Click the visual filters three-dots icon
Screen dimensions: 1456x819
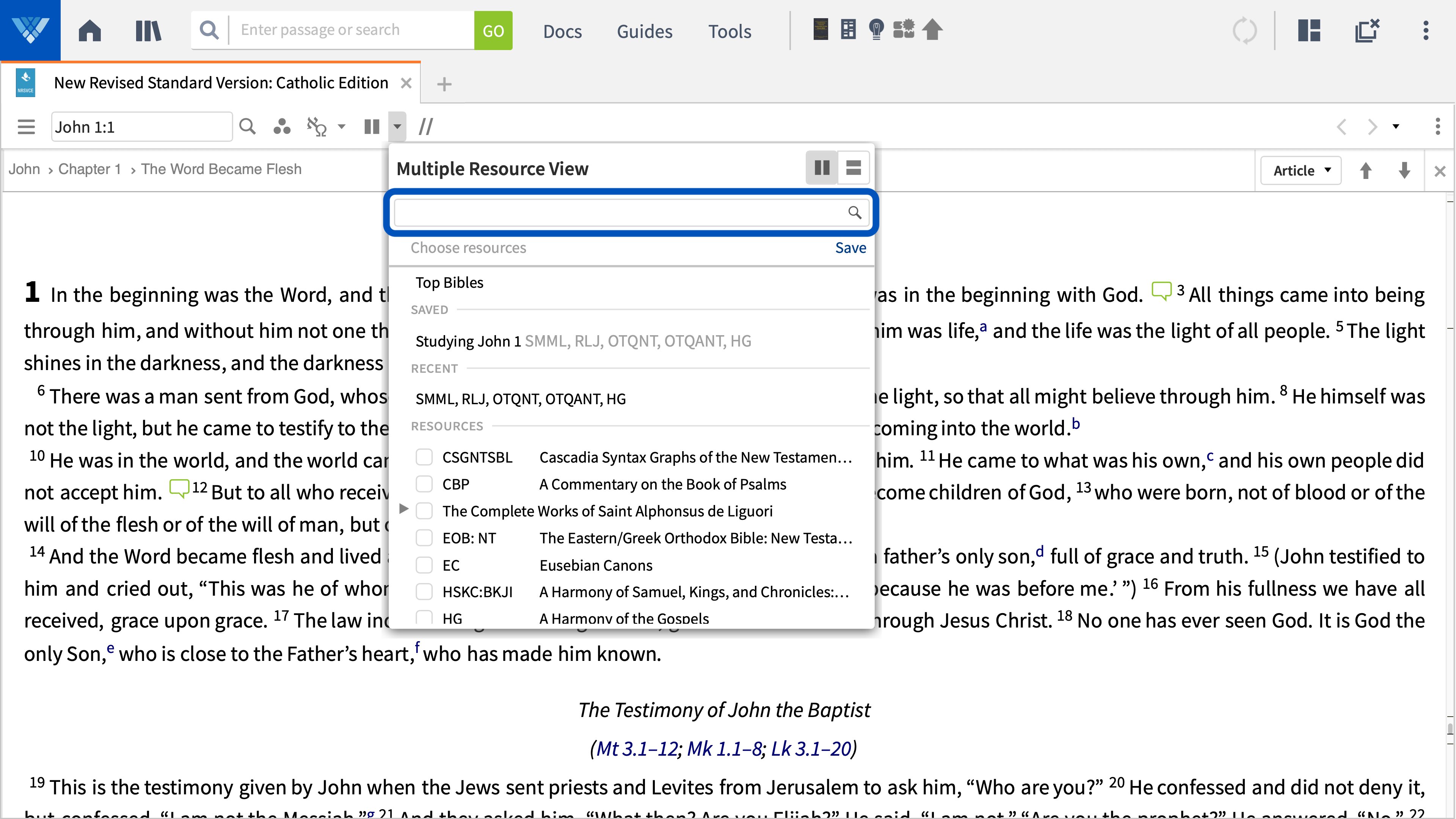pos(281,127)
